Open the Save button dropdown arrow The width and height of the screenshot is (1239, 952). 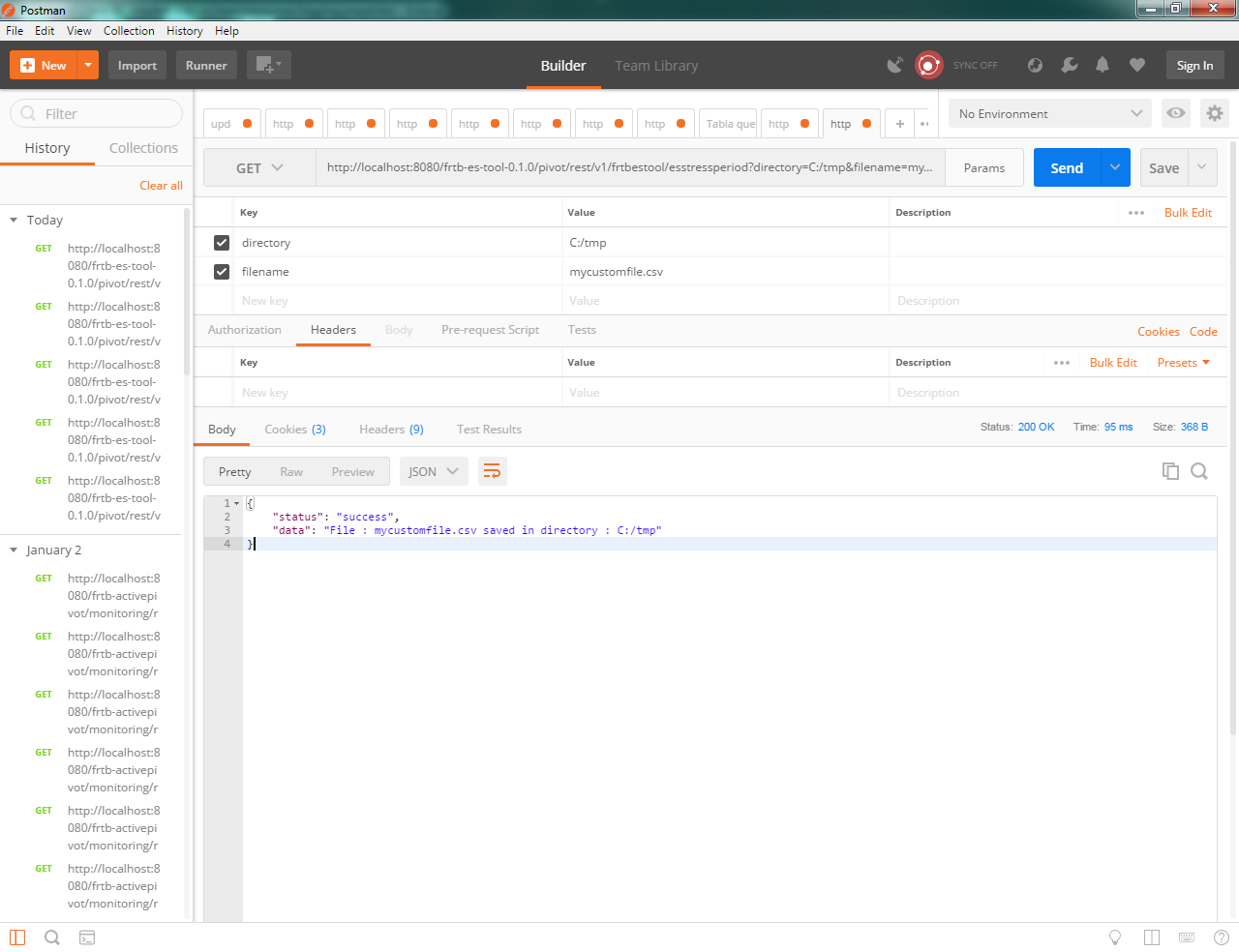tap(1202, 167)
